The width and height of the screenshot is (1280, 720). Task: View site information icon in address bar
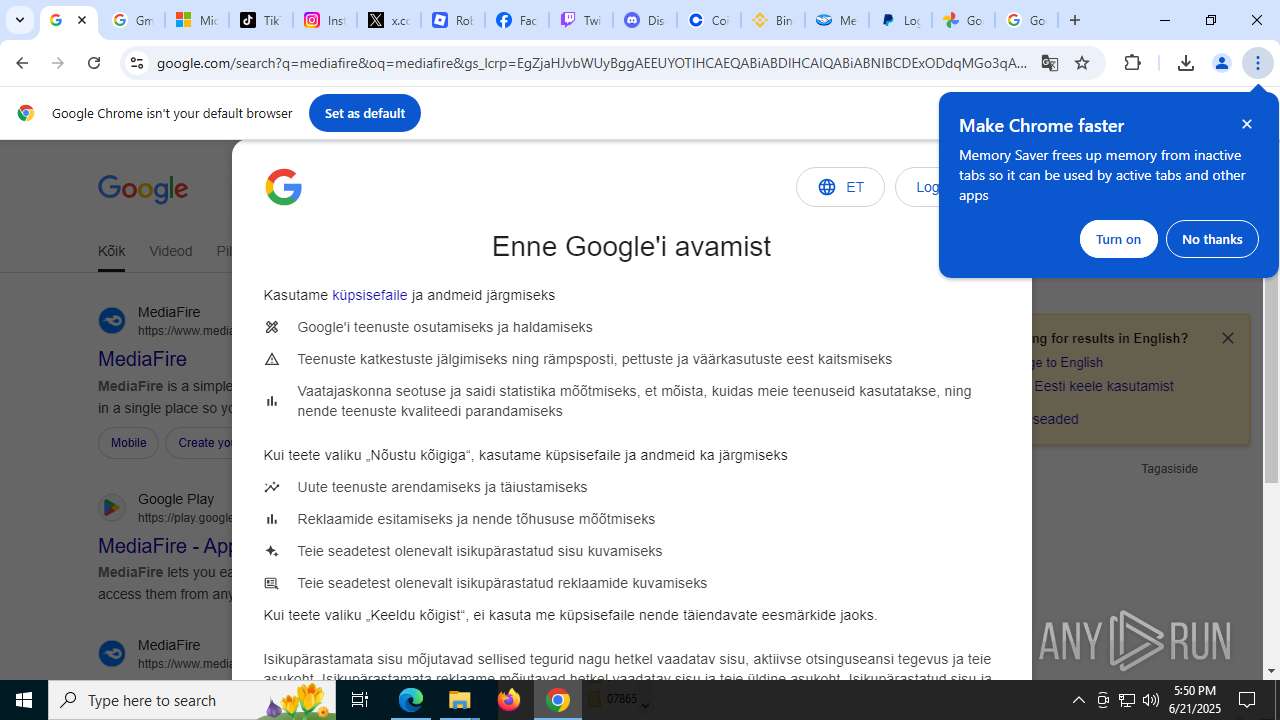(137, 63)
